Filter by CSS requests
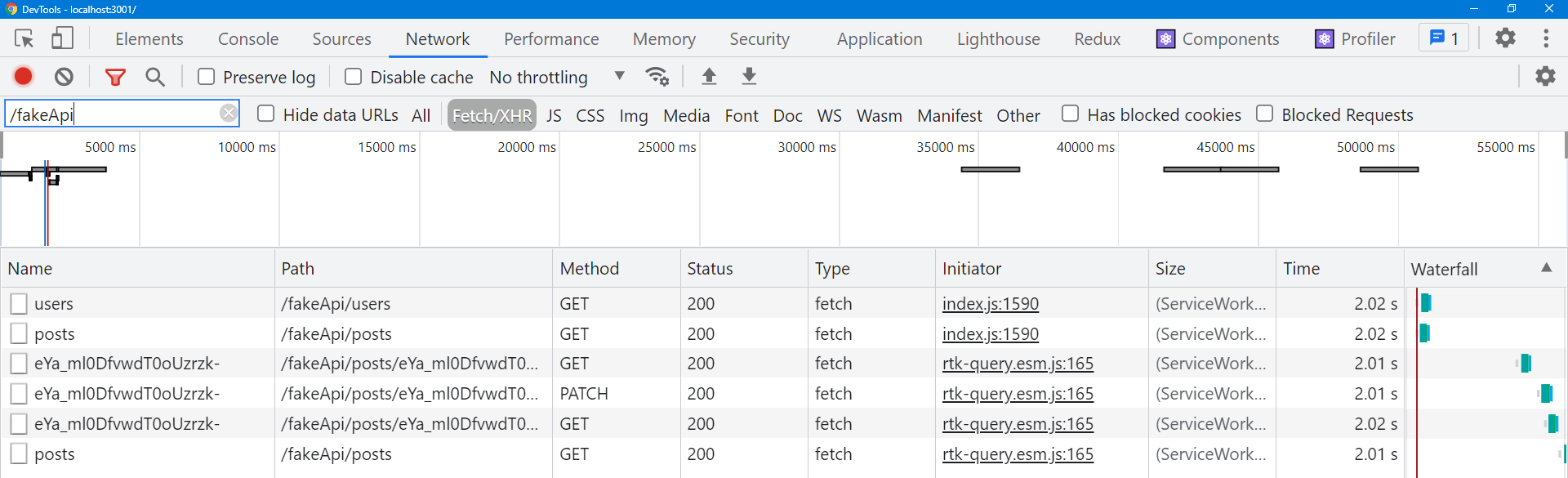Screen dimensions: 1568x478 click(x=590, y=115)
